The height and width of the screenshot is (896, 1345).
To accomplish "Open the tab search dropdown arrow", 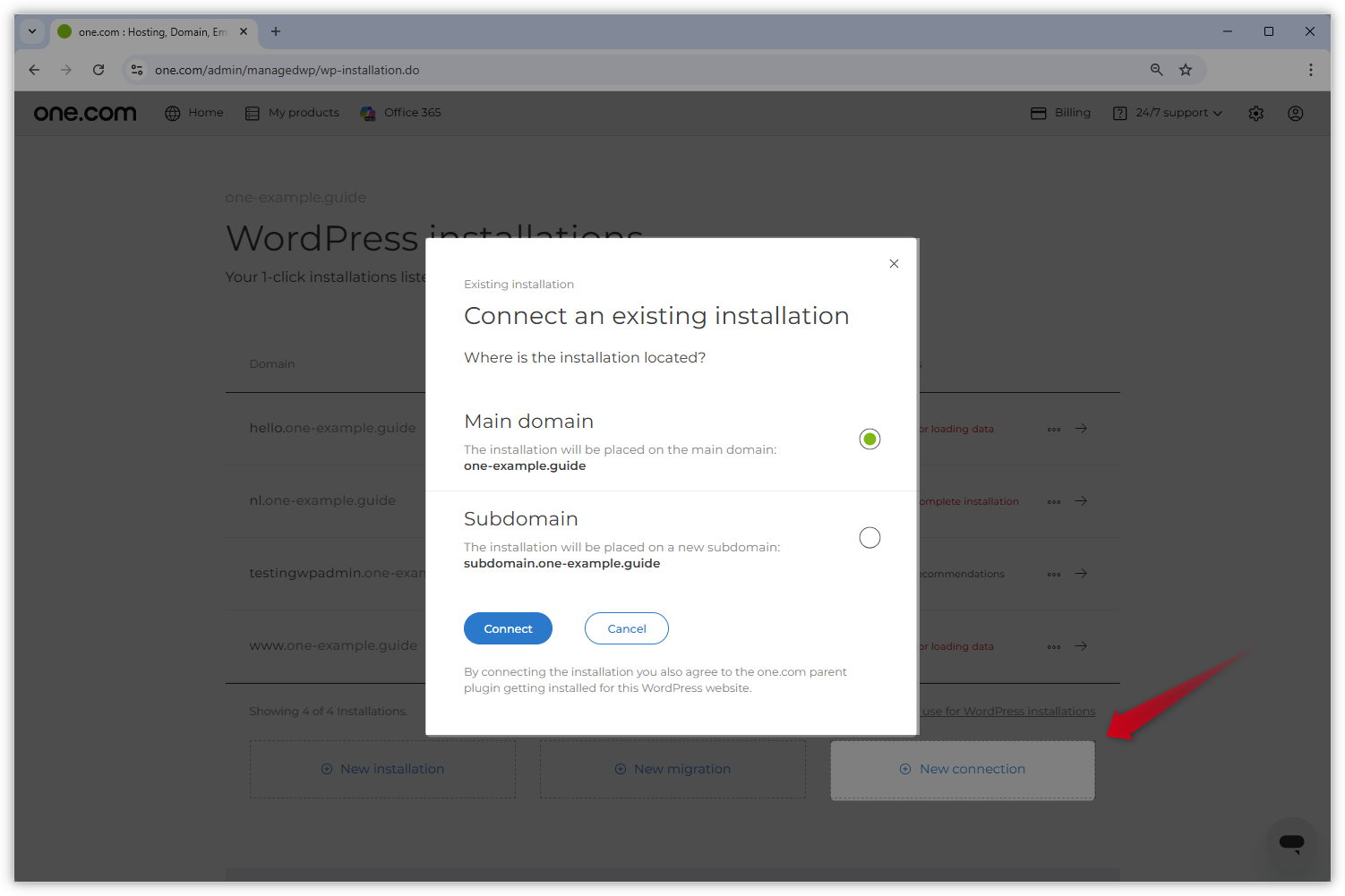I will [32, 31].
